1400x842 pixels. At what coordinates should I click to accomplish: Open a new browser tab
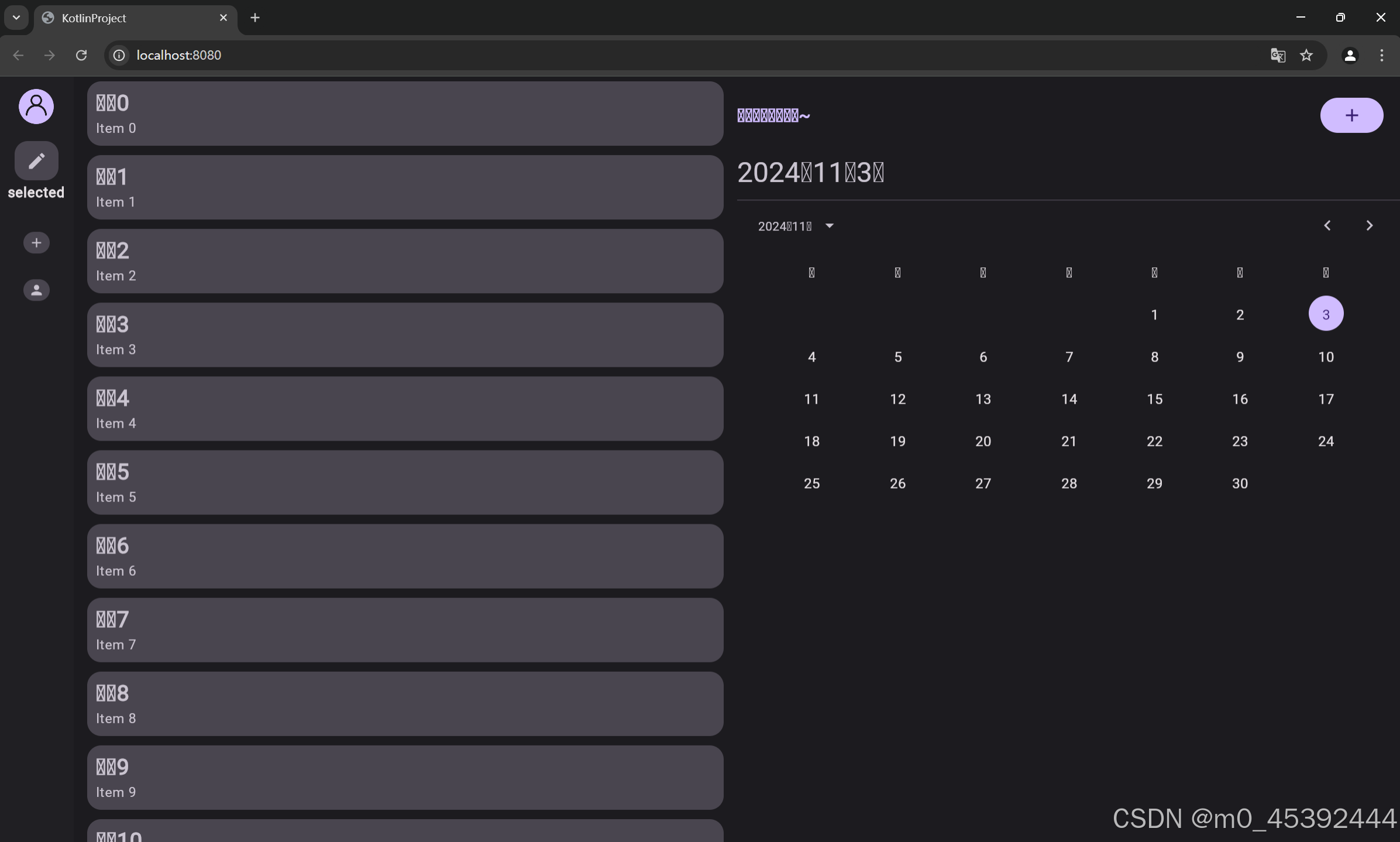coord(255,18)
